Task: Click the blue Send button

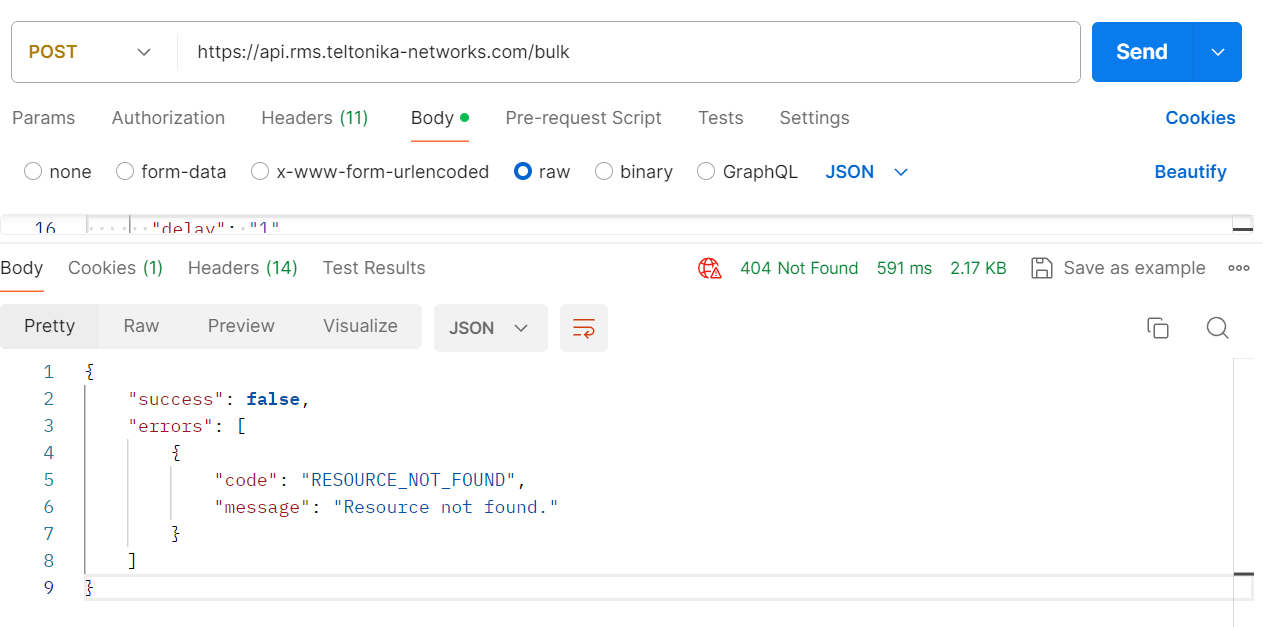Action: 1142,52
